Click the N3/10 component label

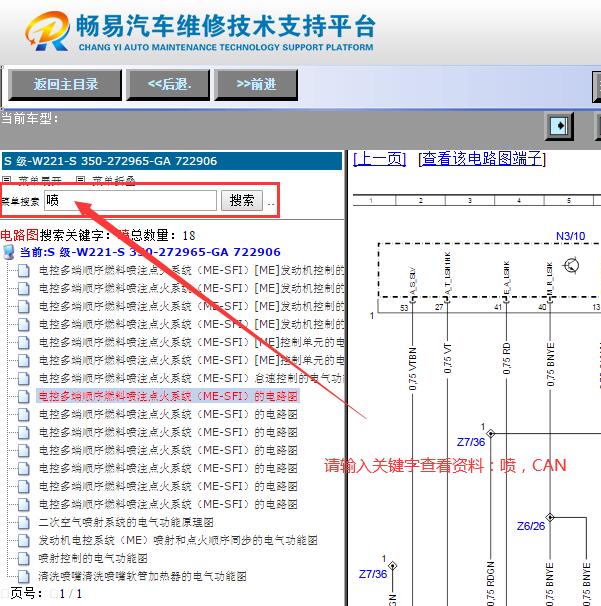coord(570,236)
